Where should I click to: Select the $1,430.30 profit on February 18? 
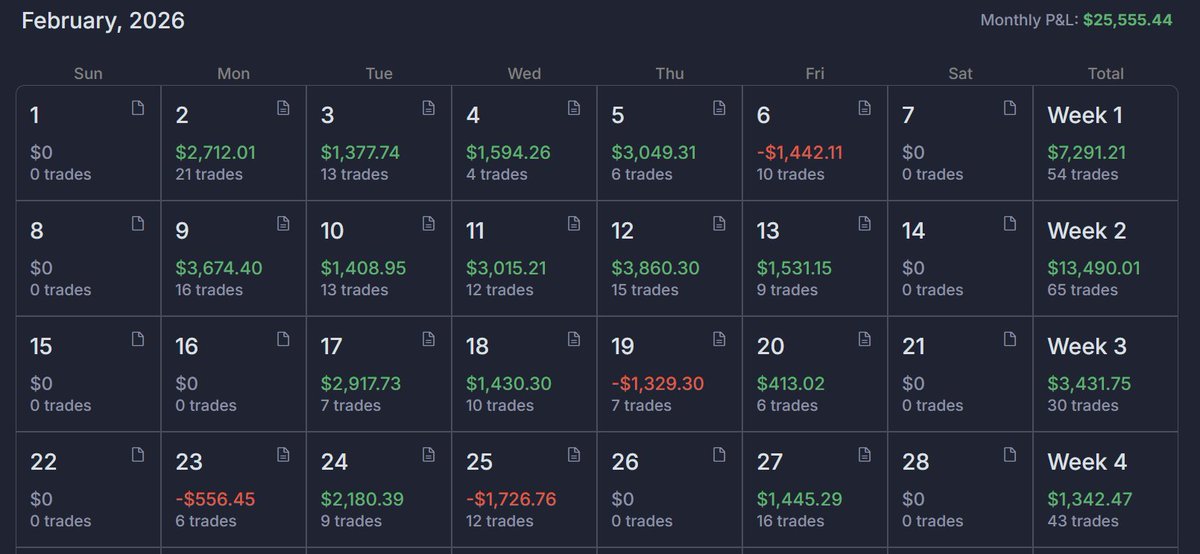coord(508,384)
